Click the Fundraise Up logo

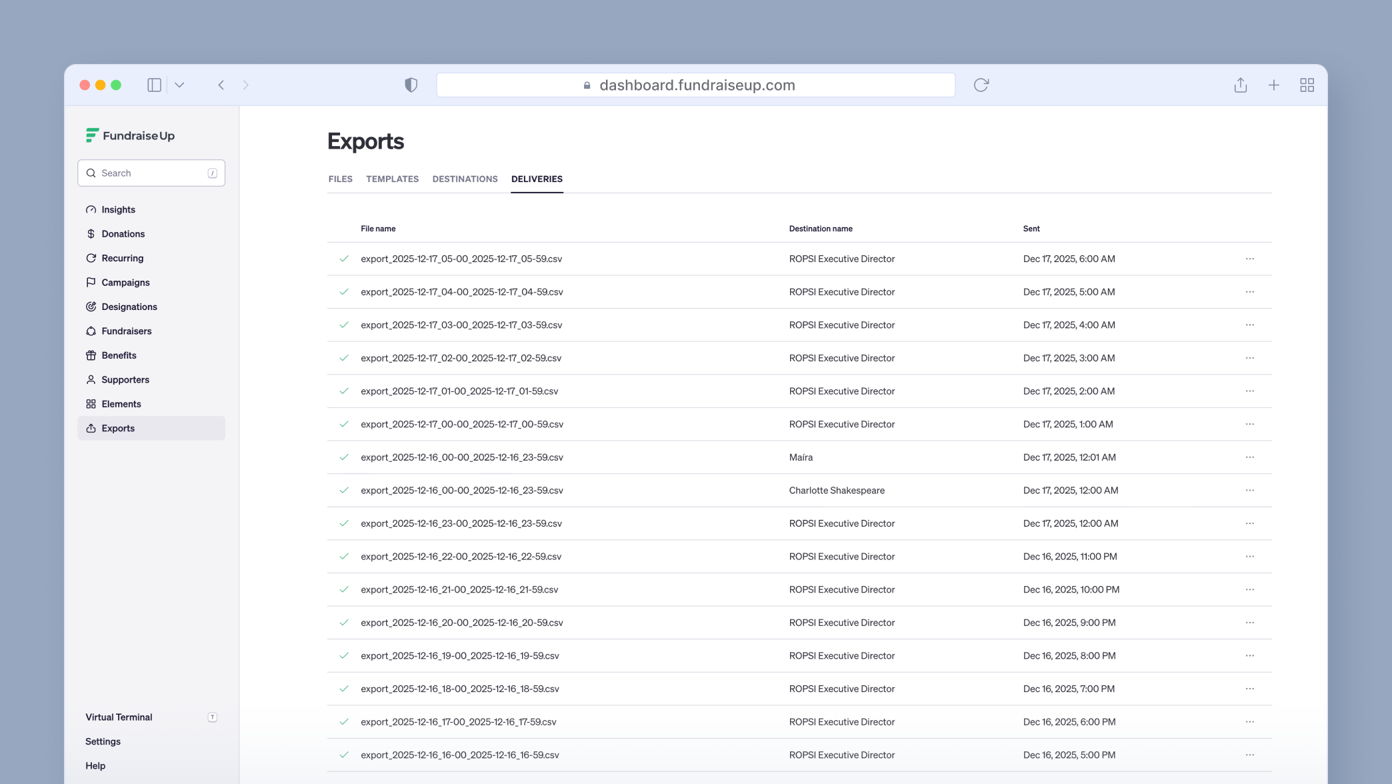130,135
